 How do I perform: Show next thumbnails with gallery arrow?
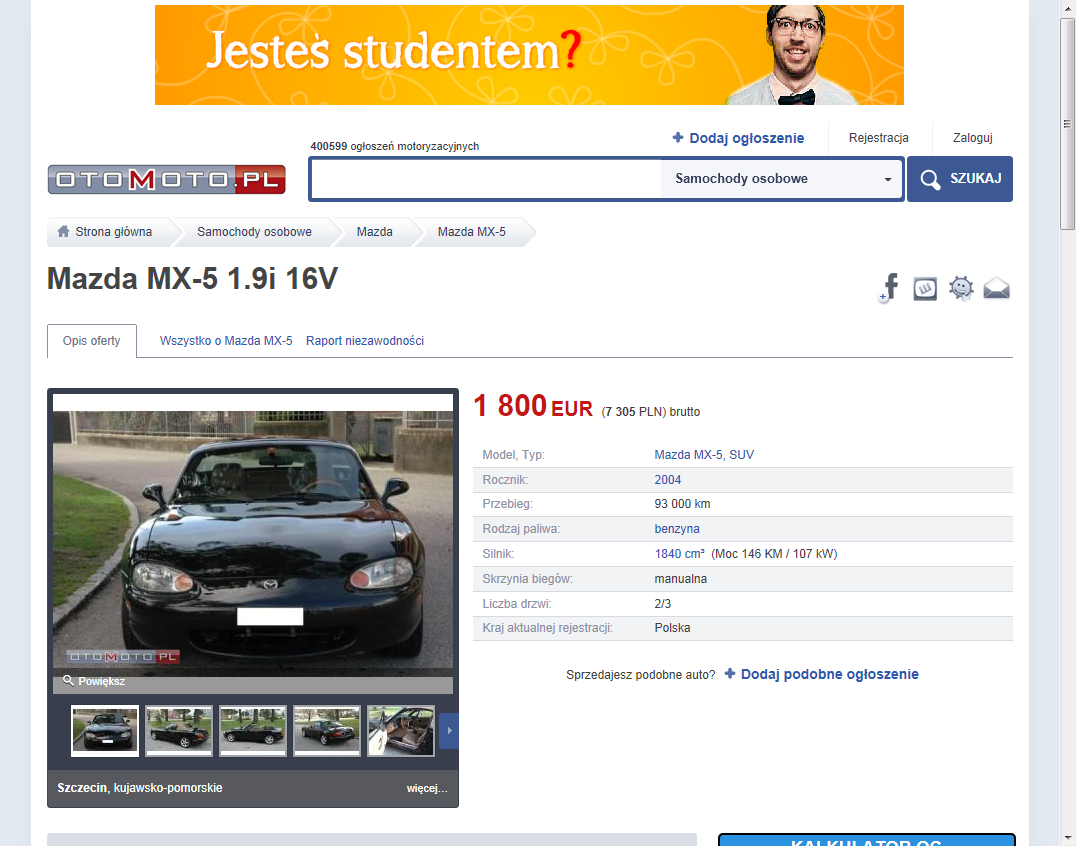[x=449, y=731]
